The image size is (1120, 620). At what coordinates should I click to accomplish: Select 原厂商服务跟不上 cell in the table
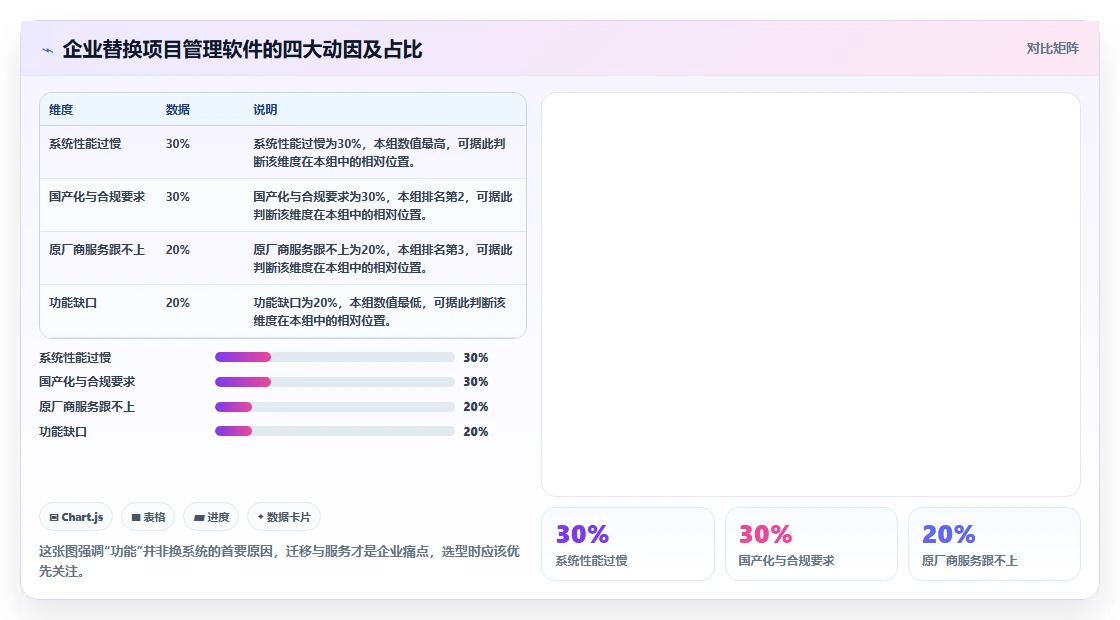point(96,249)
